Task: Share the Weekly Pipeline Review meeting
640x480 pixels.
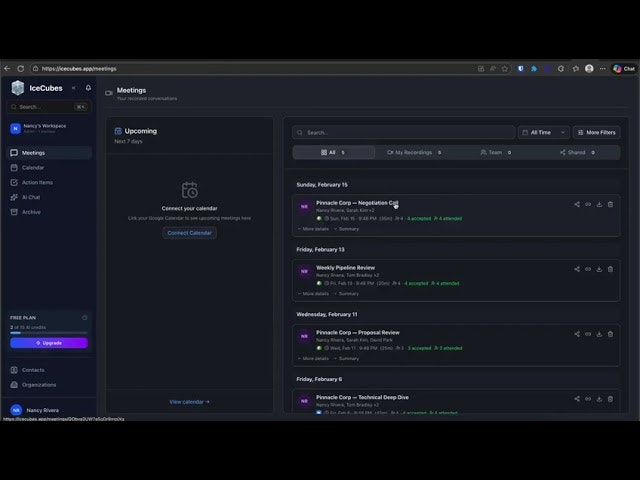Action: click(x=577, y=269)
